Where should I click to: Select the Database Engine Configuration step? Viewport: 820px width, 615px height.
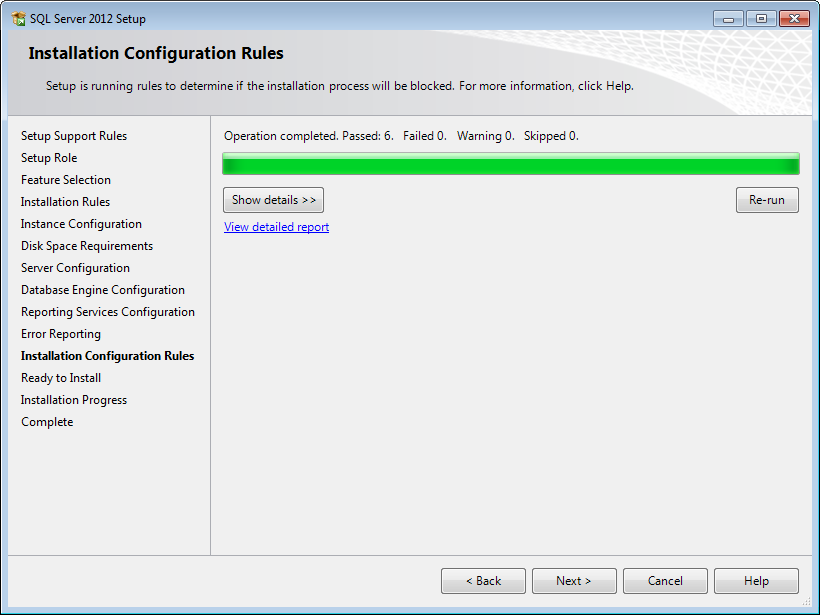103,290
